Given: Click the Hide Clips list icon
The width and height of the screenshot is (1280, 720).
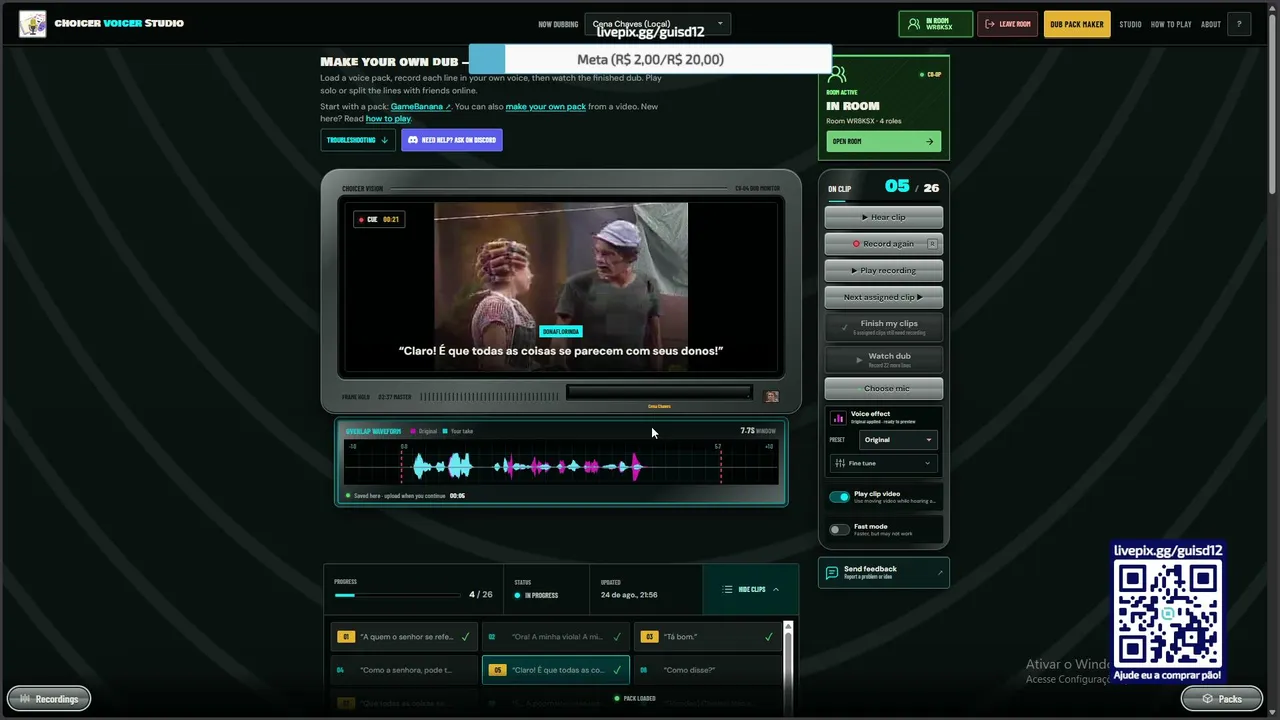Looking at the screenshot, I should 727,590.
